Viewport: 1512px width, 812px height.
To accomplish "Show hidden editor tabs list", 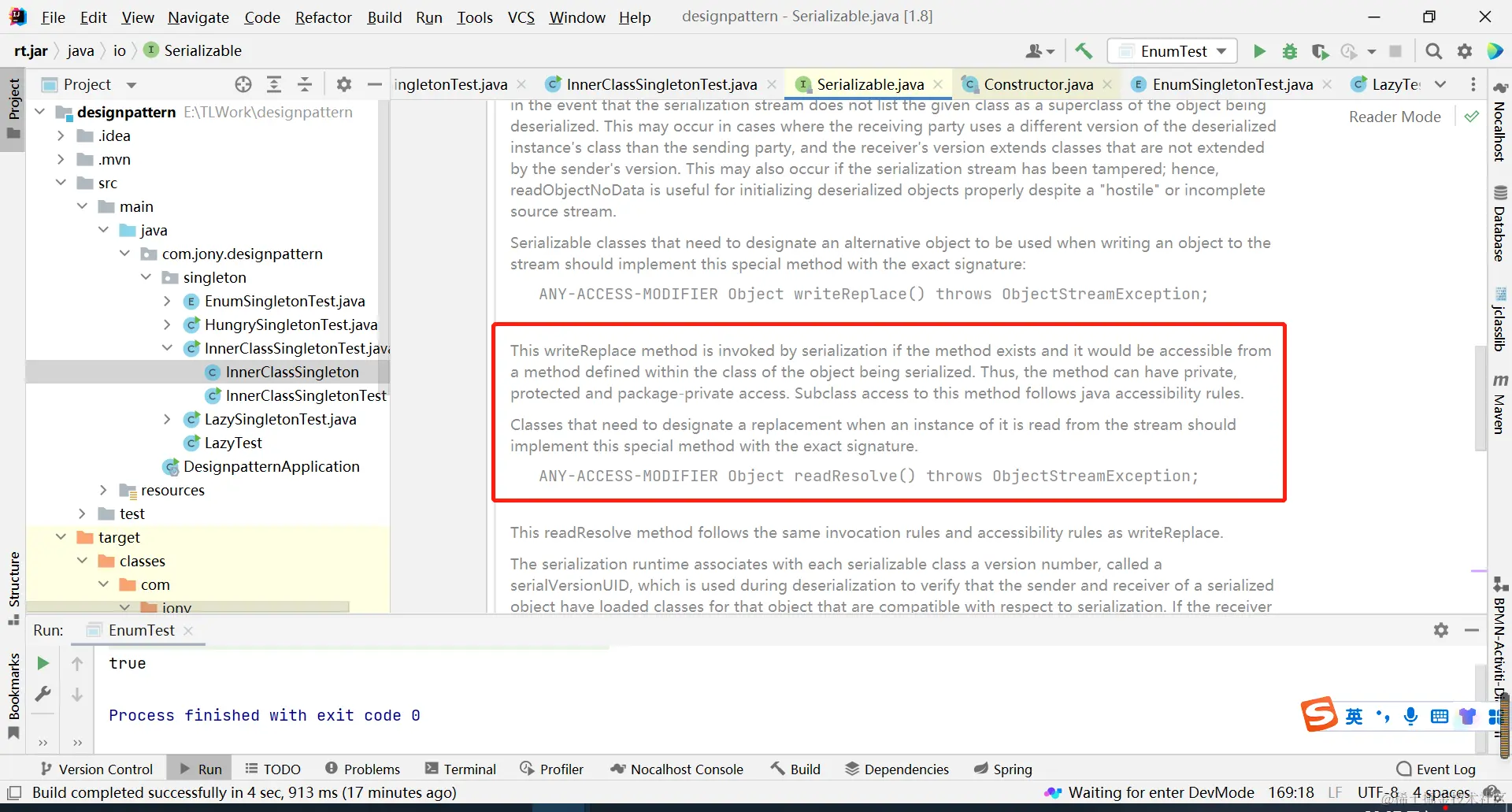I will coord(1440,84).
